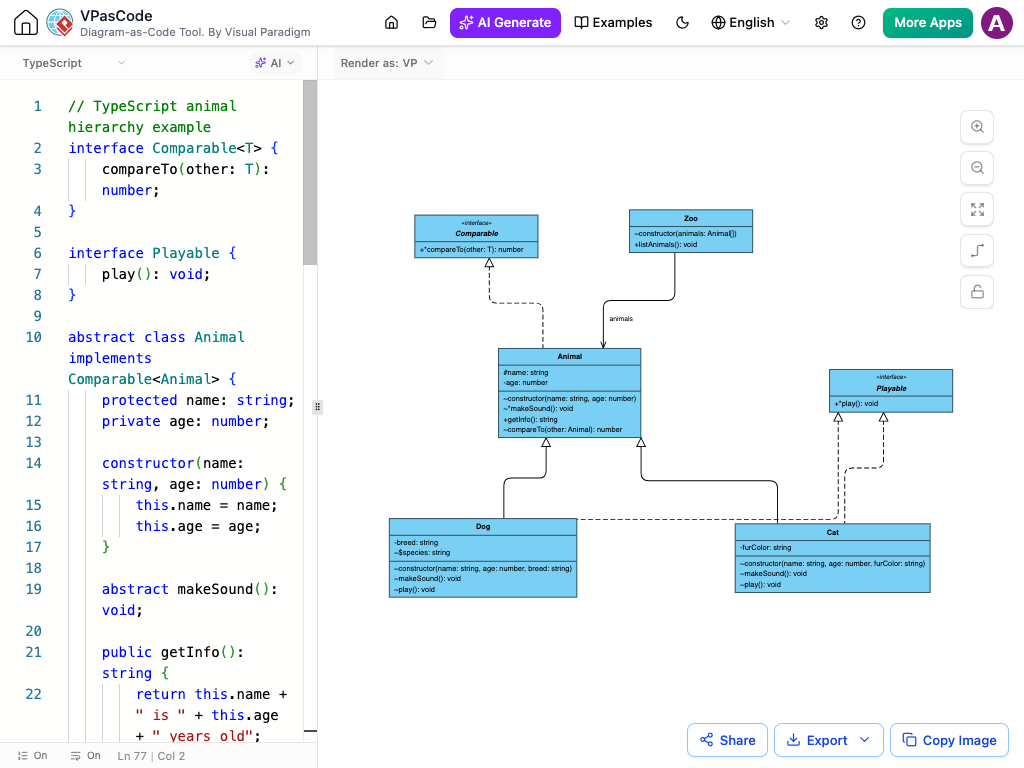Expand the AI dropdown above editor
This screenshot has height=768, width=1024.
[x=275, y=63]
